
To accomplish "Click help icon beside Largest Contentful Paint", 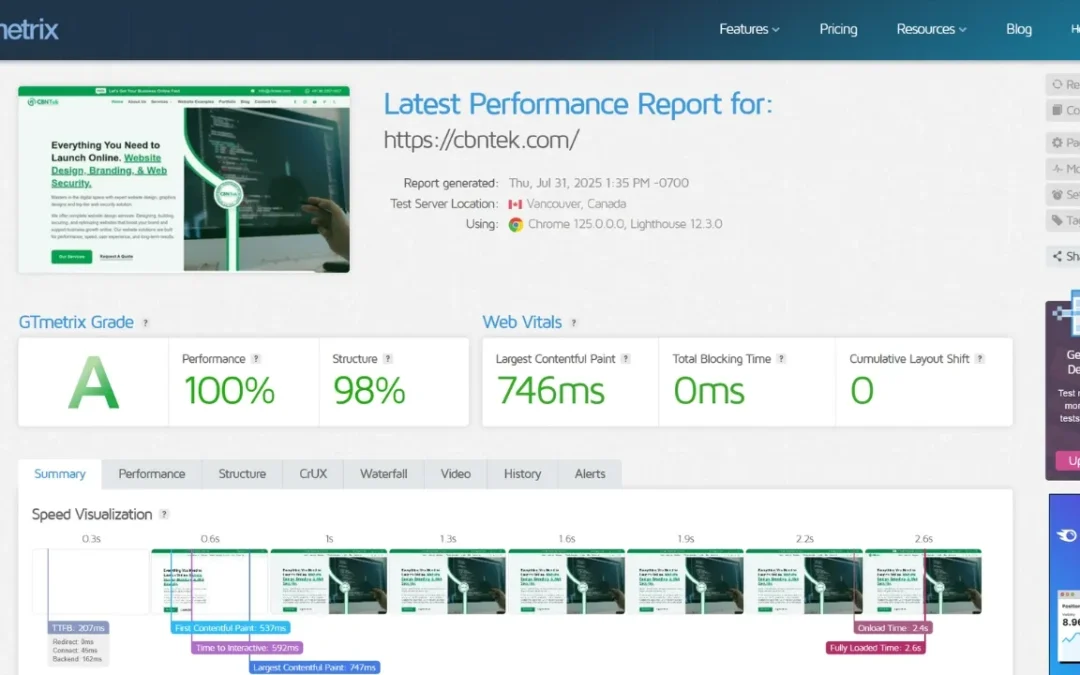I will click(625, 359).
